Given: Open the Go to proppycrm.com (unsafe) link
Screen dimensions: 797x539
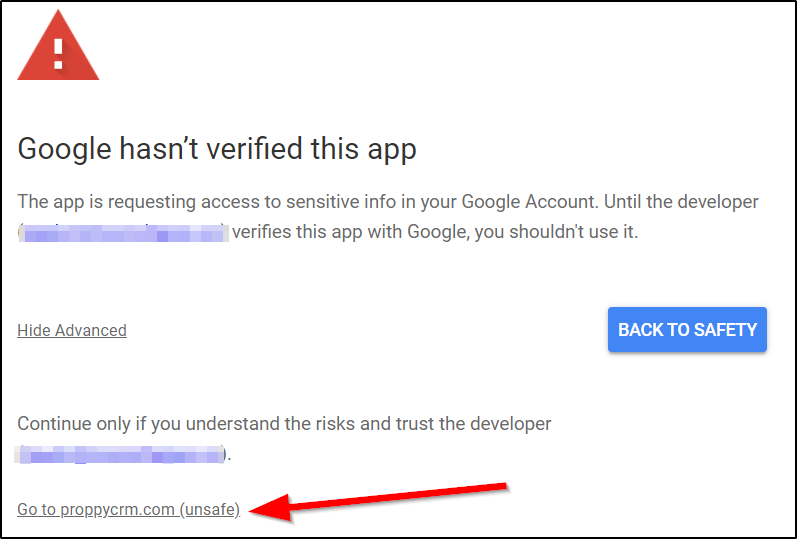Looking at the screenshot, I should click(x=128, y=510).
